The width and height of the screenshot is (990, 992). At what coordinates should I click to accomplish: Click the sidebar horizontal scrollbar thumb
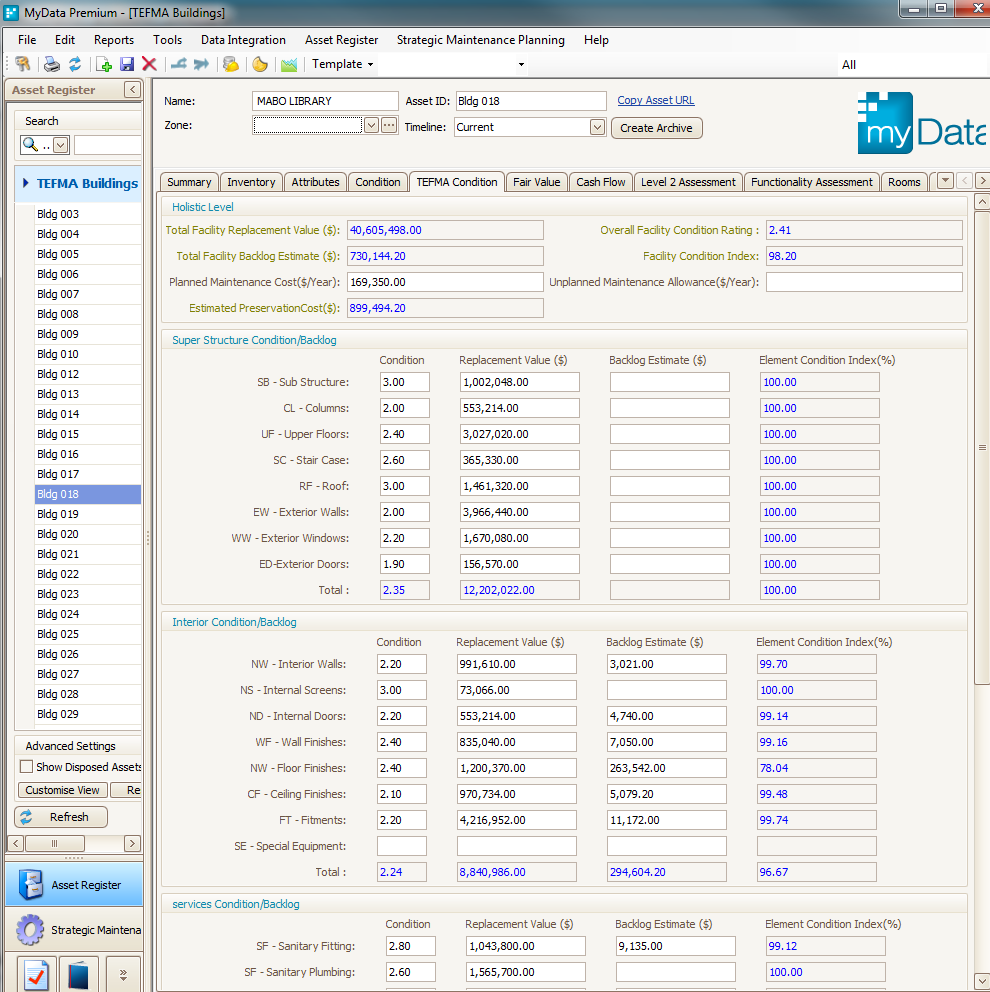coord(54,843)
